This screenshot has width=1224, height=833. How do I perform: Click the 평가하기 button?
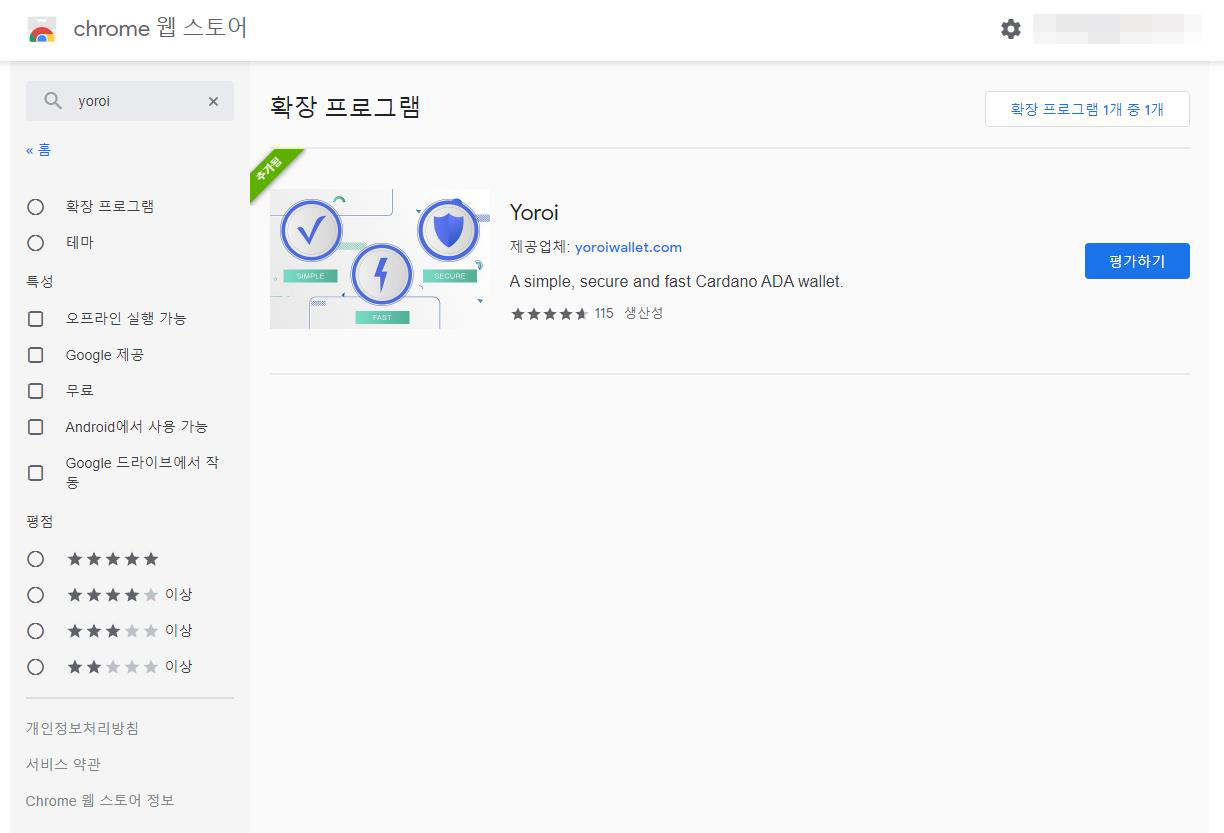point(1137,261)
